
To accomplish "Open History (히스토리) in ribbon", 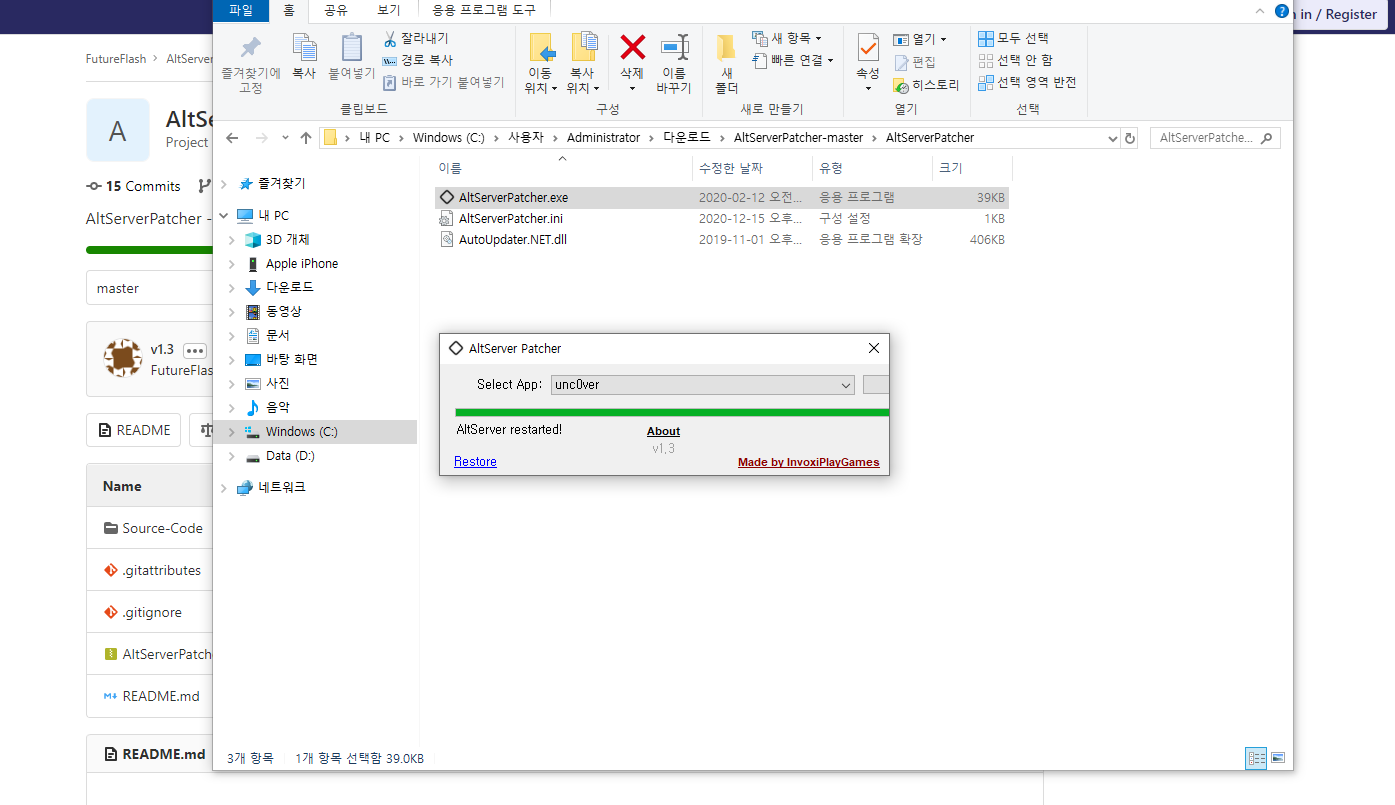I will tap(926, 85).
